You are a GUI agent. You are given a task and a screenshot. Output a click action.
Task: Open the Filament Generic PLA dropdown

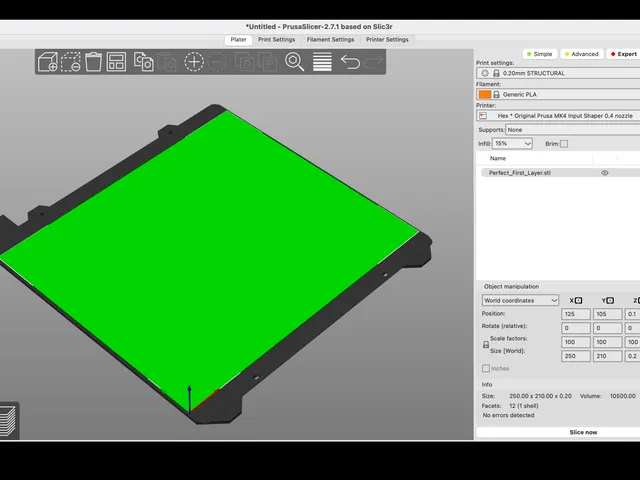(558, 94)
